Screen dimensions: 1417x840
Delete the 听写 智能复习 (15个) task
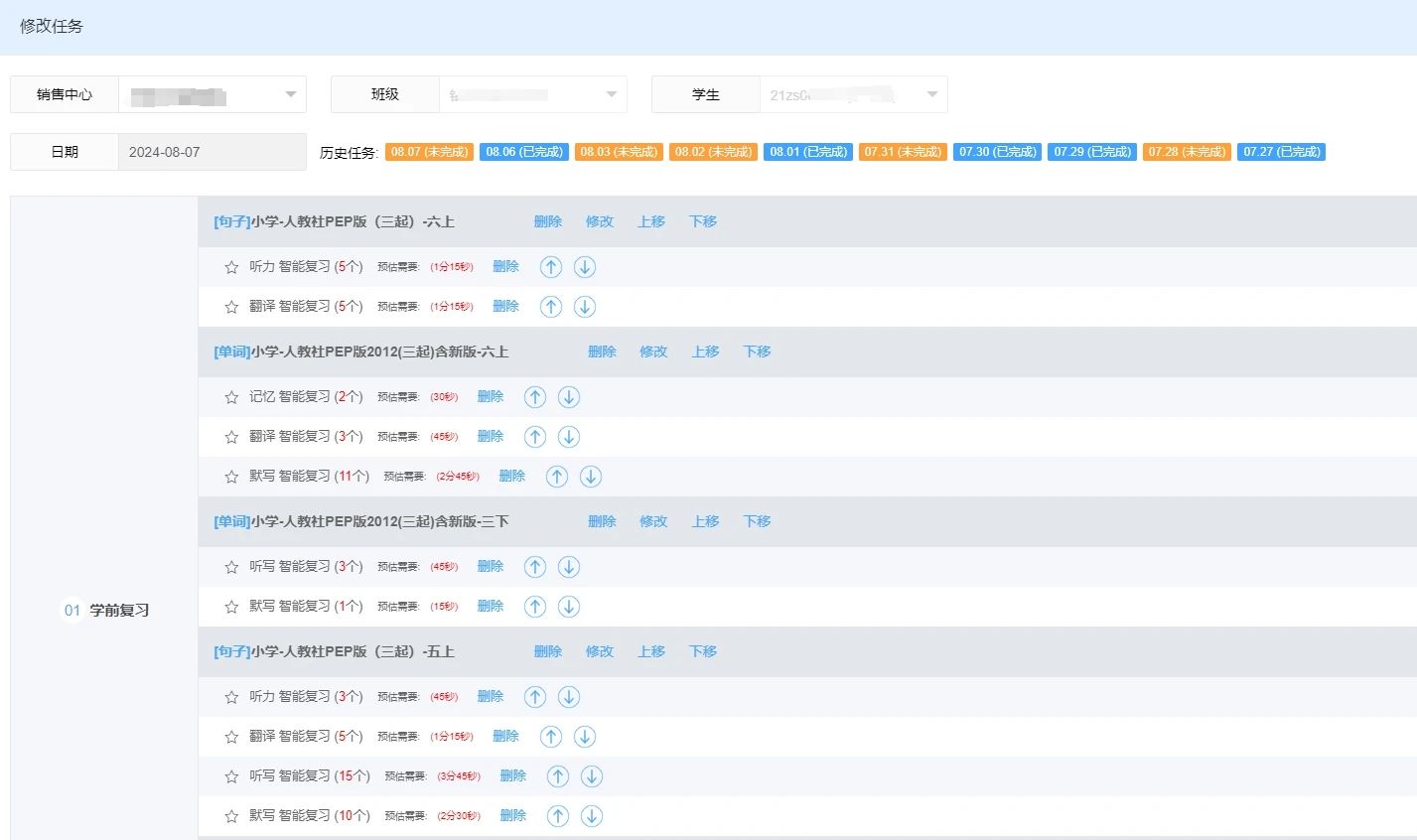[x=513, y=775]
